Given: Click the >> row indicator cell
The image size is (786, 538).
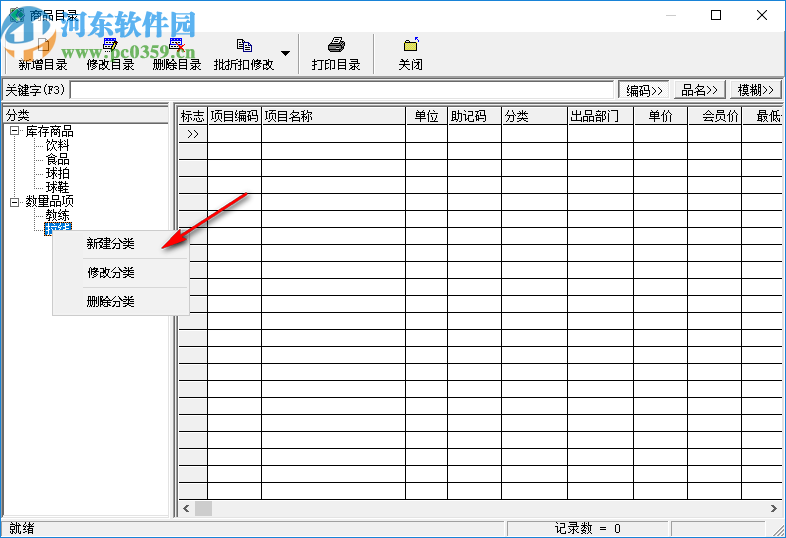Looking at the screenshot, I should pos(193,134).
